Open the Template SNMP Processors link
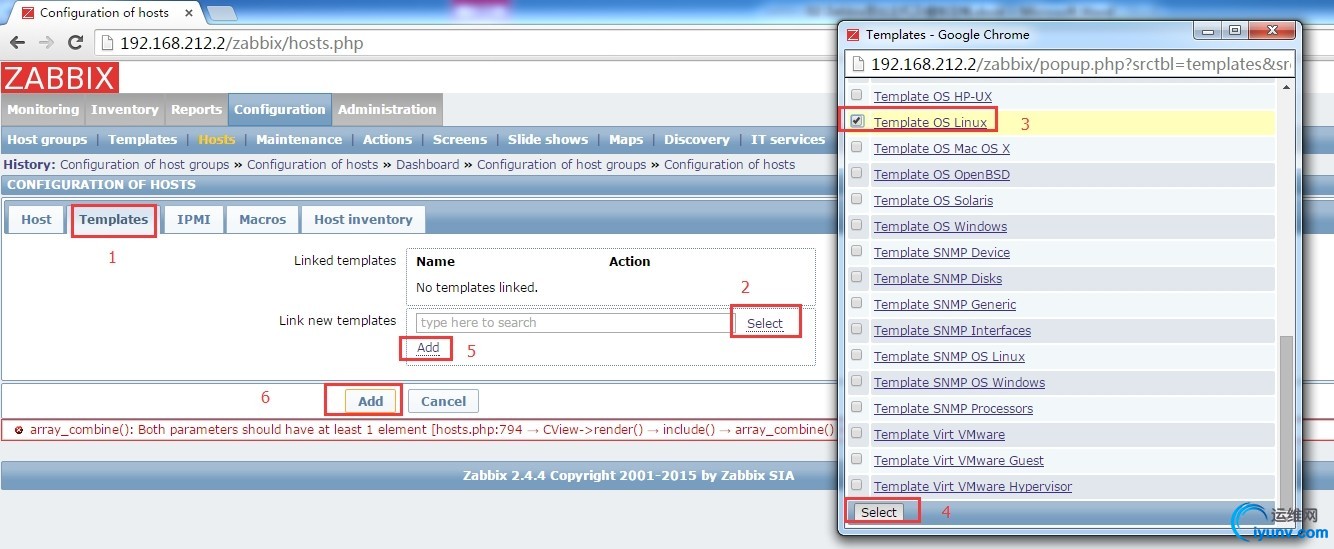The image size is (1334, 549). pos(953,409)
